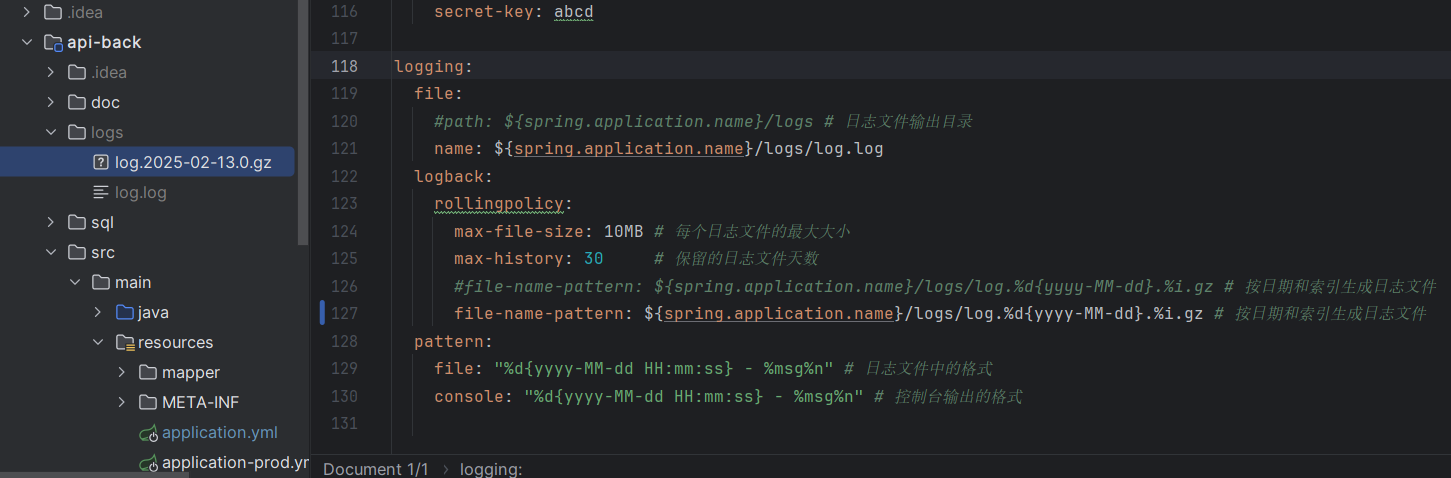1451x478 pixels.
Task: Click the resources folder icon
Action: point(125,342)
